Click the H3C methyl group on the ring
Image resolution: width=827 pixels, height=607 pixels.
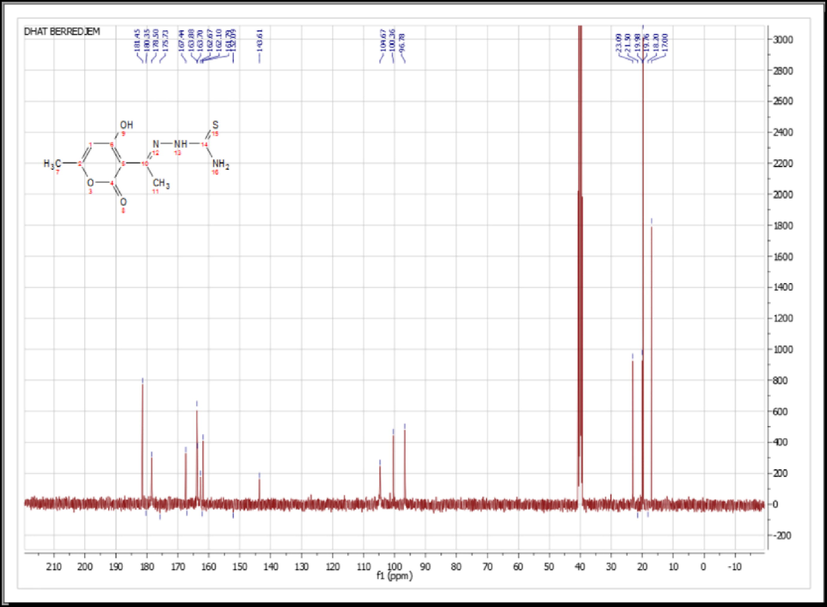[52, 164]
